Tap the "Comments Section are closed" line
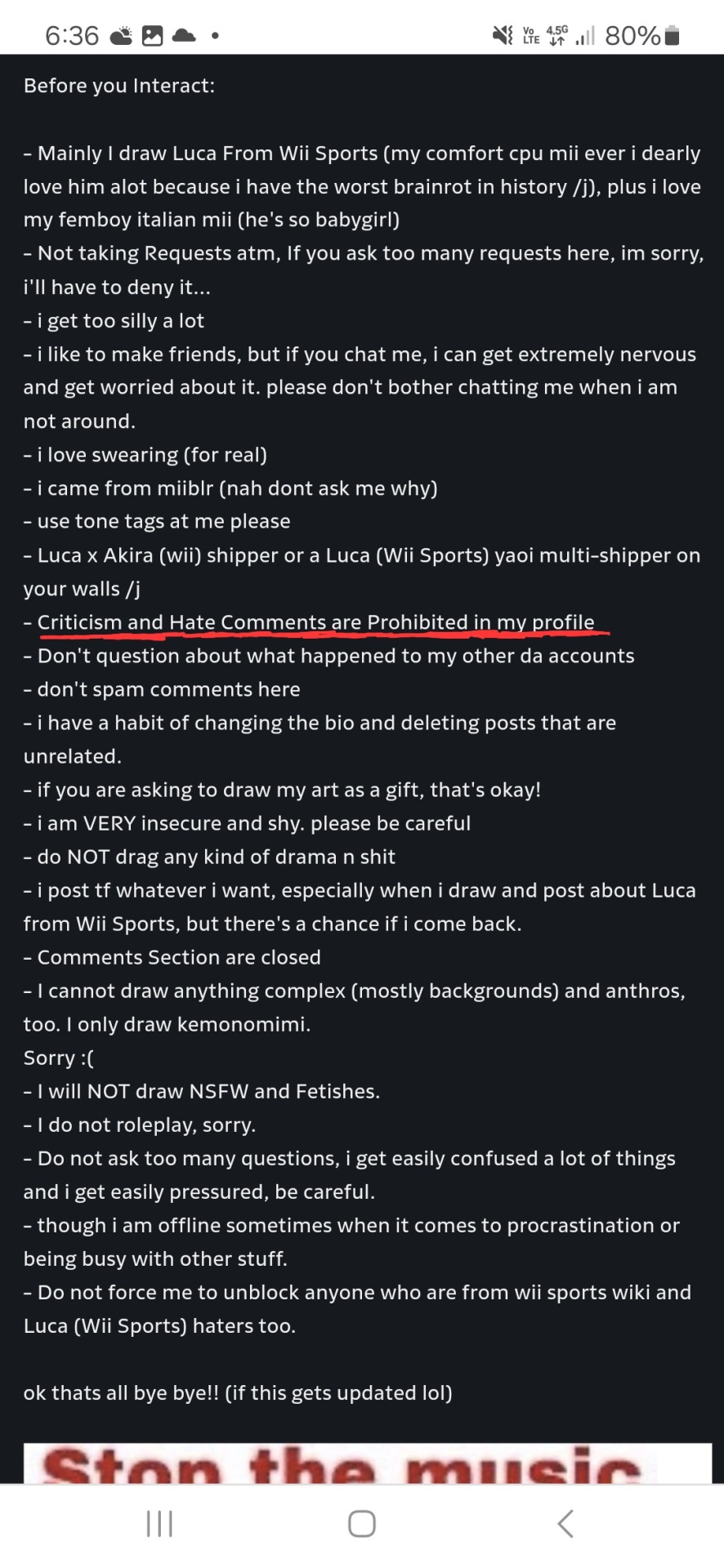 coord(178,957)
